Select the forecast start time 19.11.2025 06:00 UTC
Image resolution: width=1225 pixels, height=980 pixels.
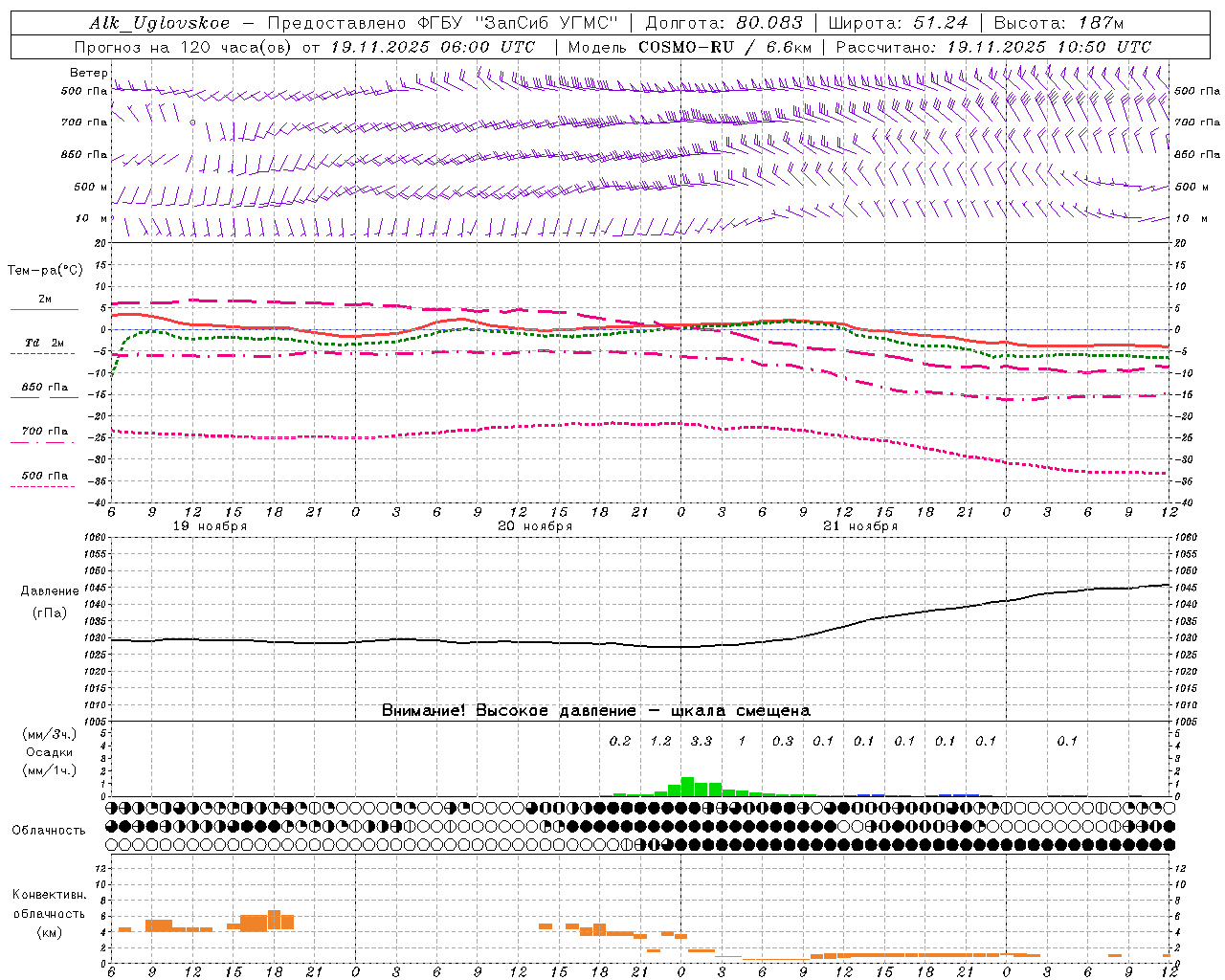coord(433,47)
